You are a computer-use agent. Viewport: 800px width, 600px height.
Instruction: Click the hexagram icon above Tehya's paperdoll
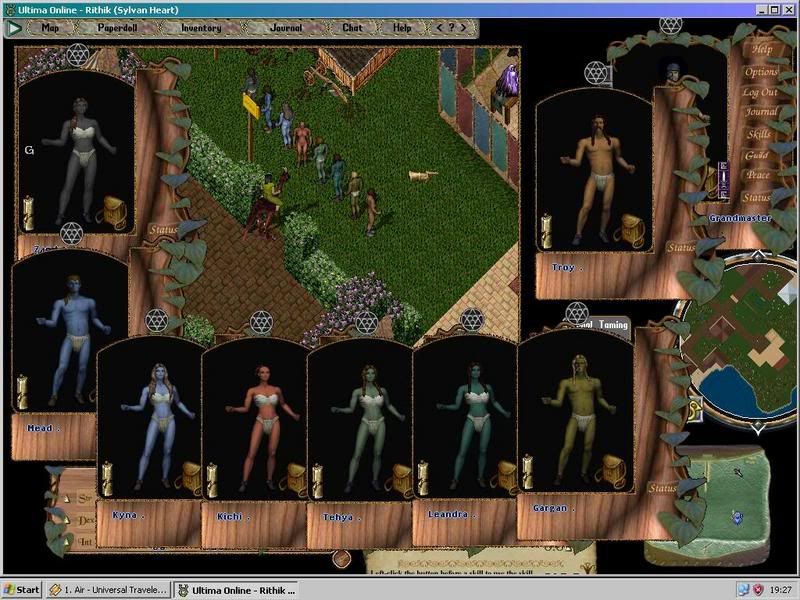point(366,323)
